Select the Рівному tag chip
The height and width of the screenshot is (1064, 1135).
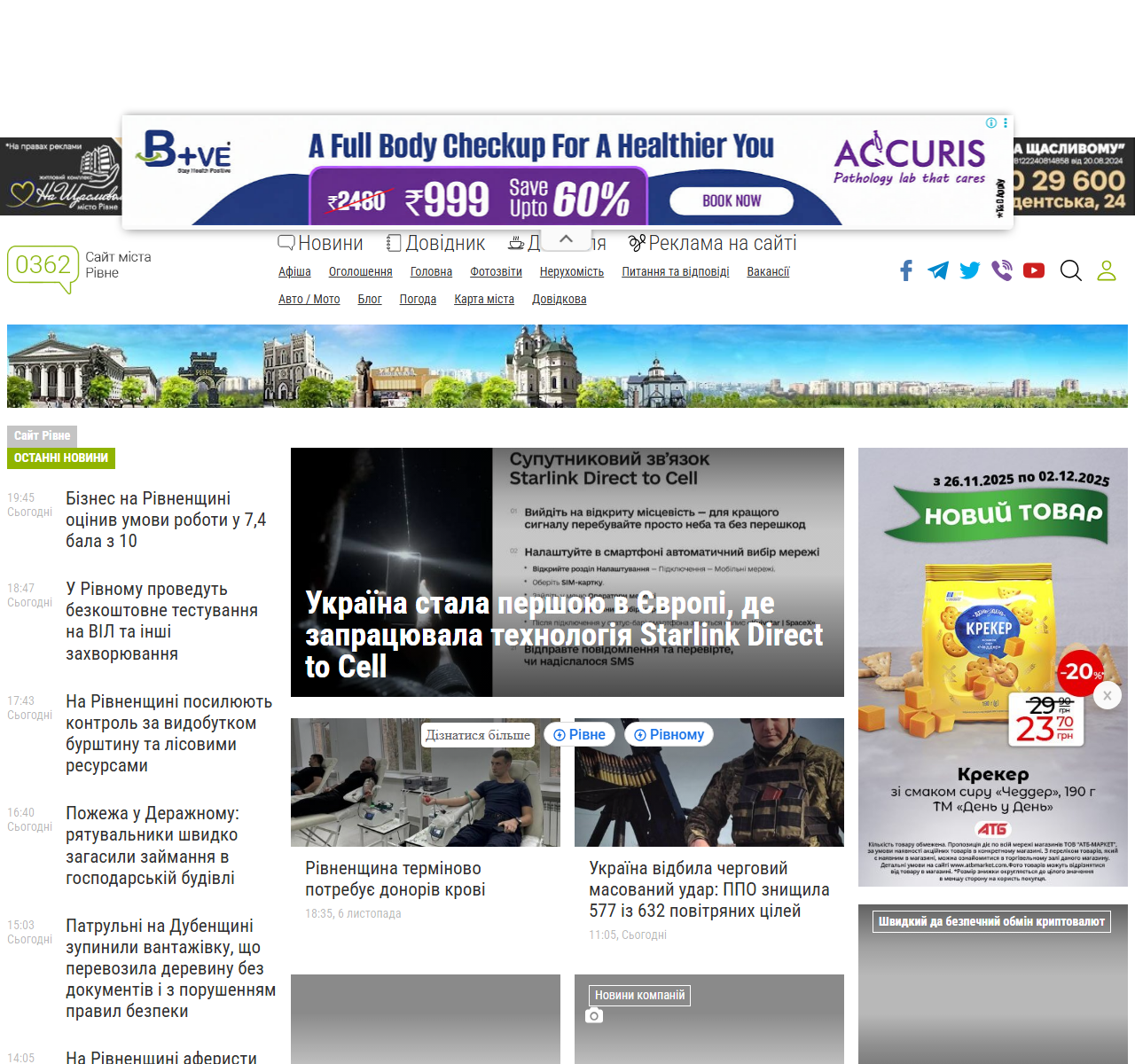tap(669, 734)
